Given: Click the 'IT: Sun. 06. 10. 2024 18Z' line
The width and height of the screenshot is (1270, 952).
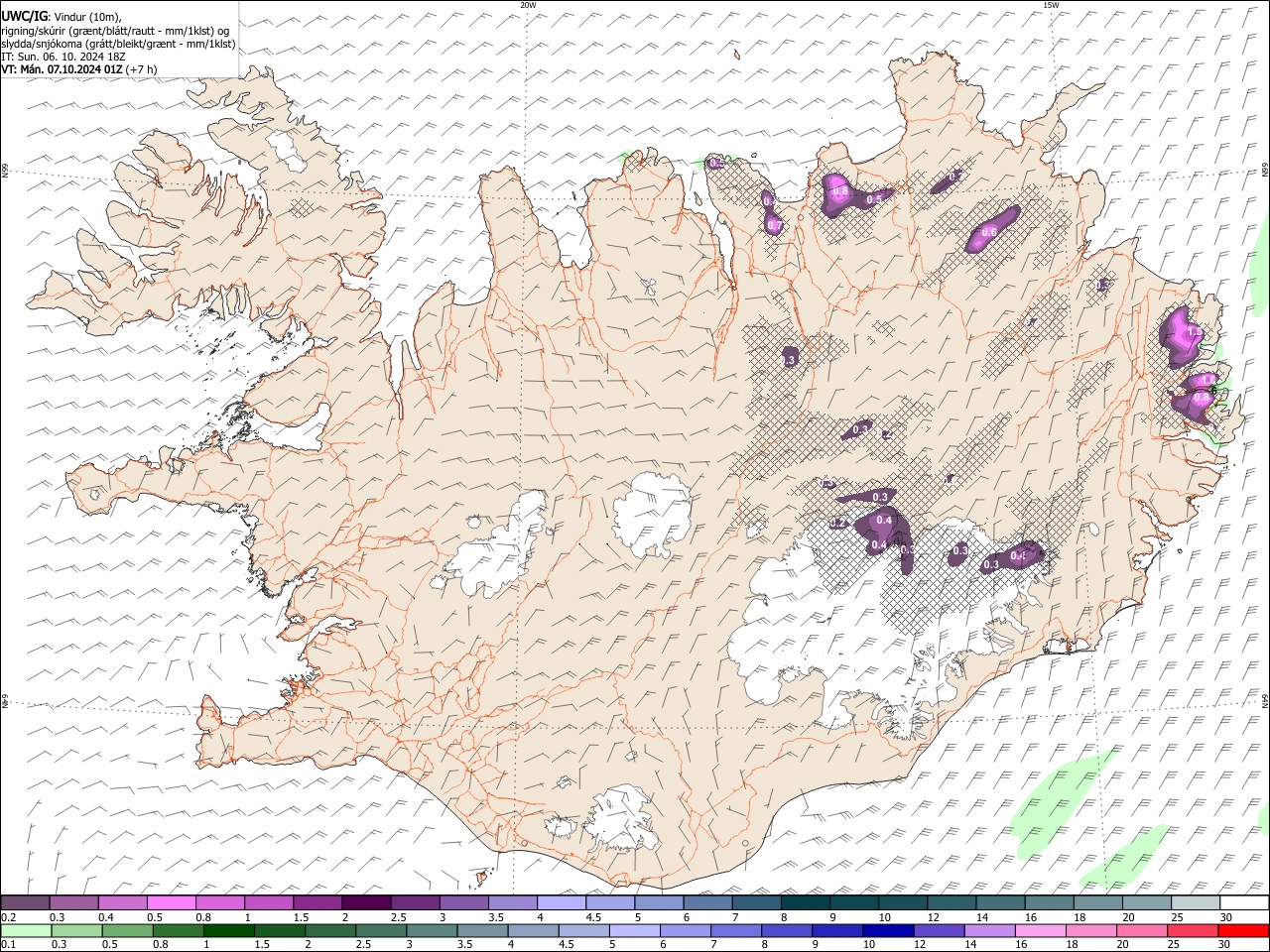Looking at the screenshot, I should click(63, 57).
